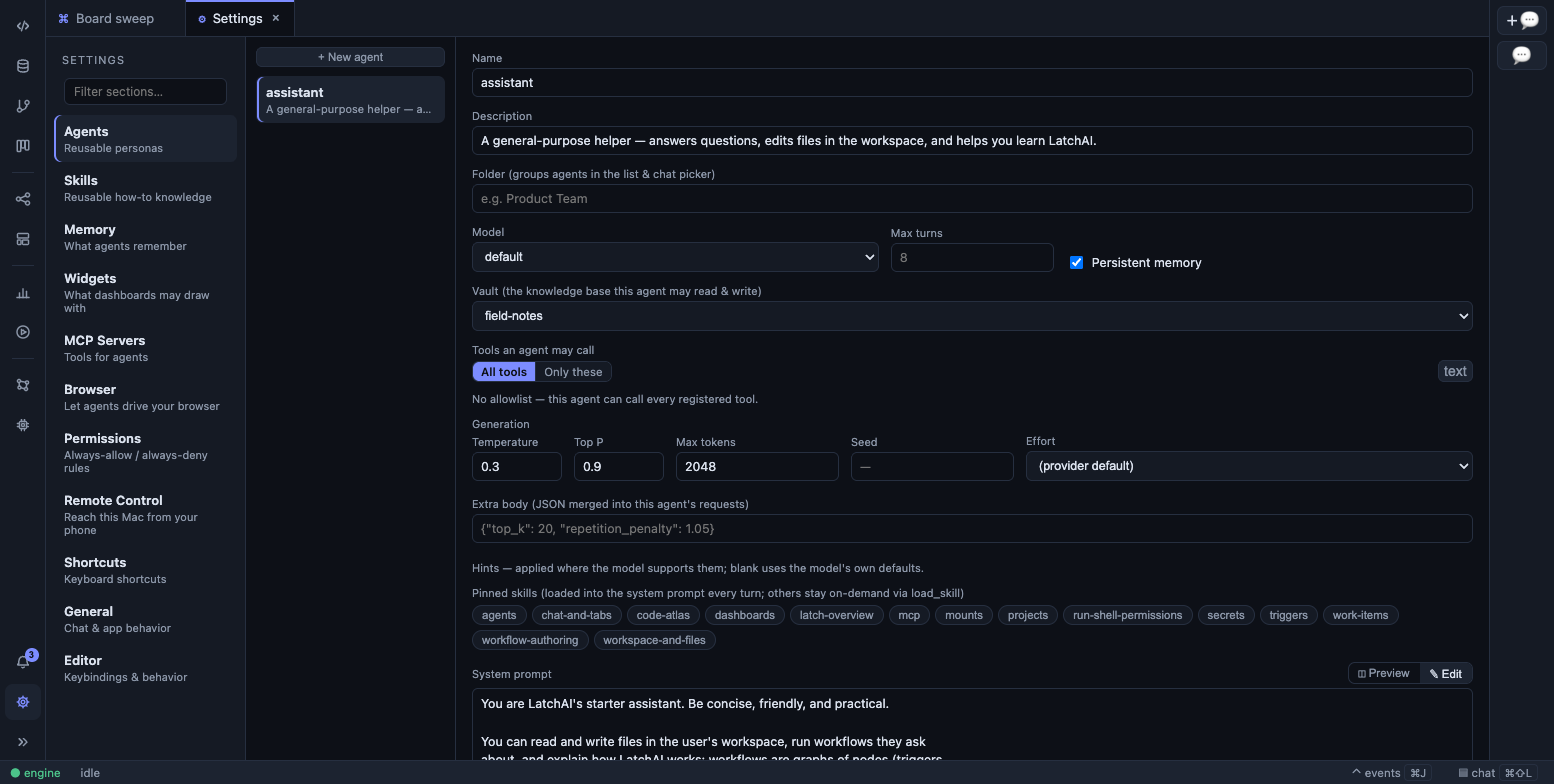This screenshot has height=784, width=1554.
Task: Click the Temperature field
Action: pos(517,466)
